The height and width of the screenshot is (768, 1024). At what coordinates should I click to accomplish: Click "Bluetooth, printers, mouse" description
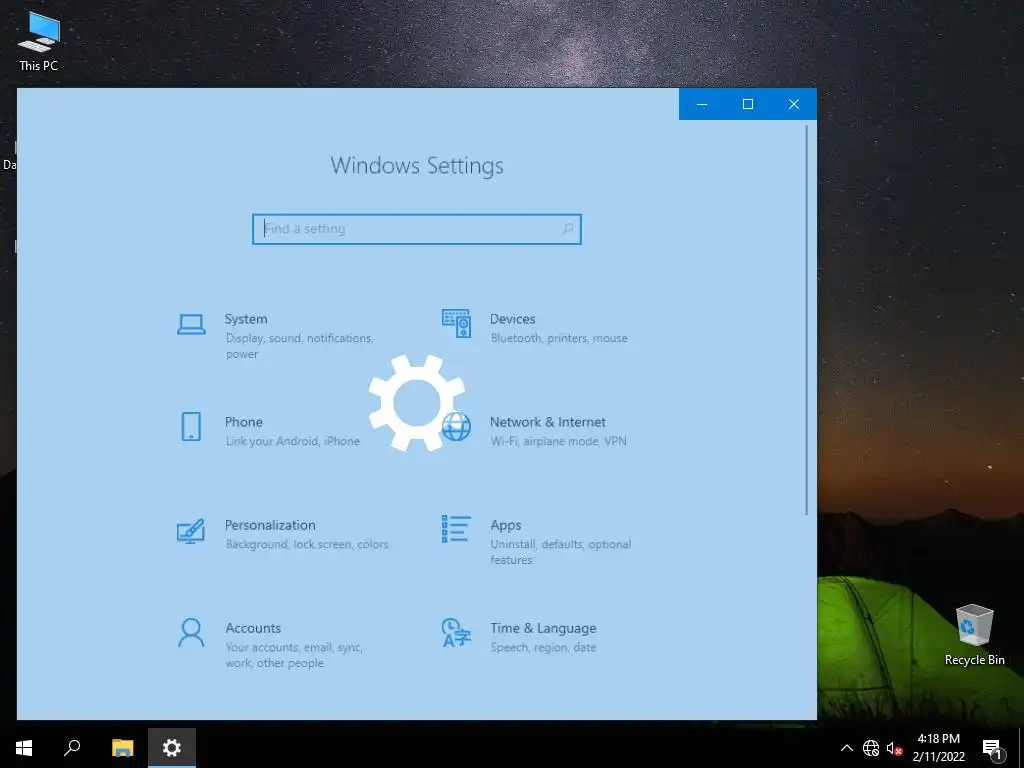click(x=559, y=338)
